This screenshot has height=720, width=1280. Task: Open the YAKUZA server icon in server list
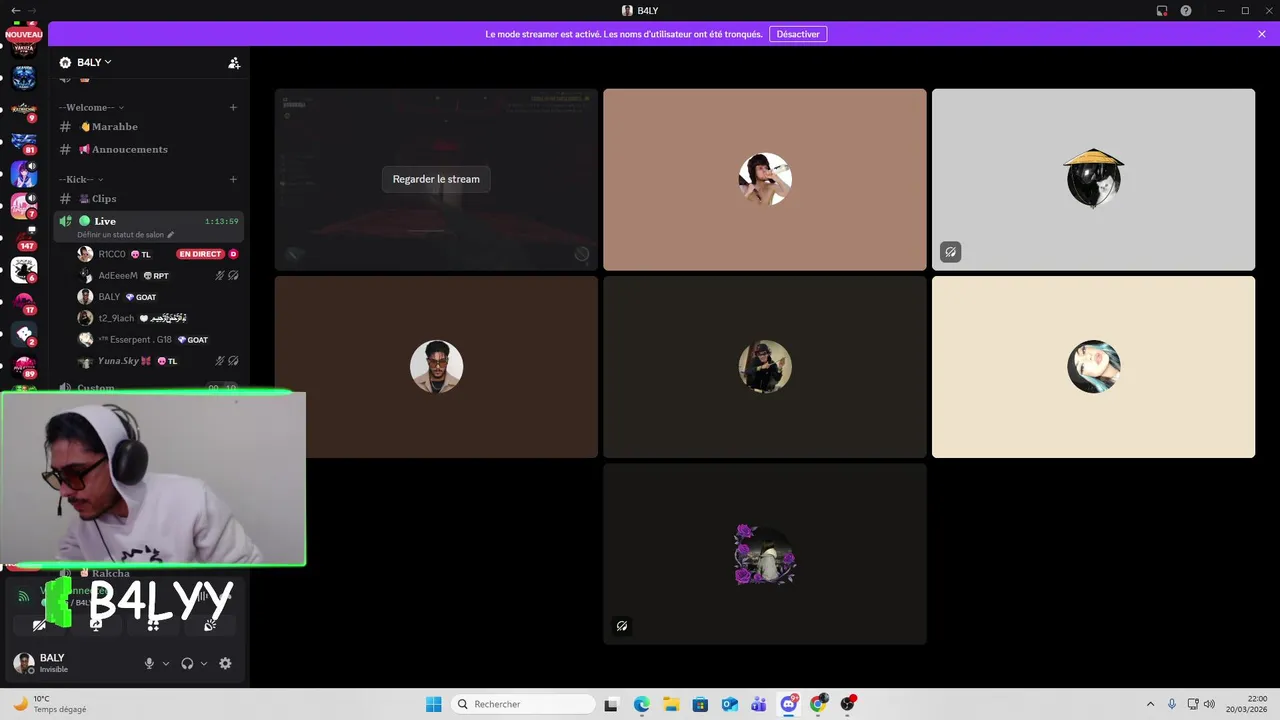coord(24,50)
